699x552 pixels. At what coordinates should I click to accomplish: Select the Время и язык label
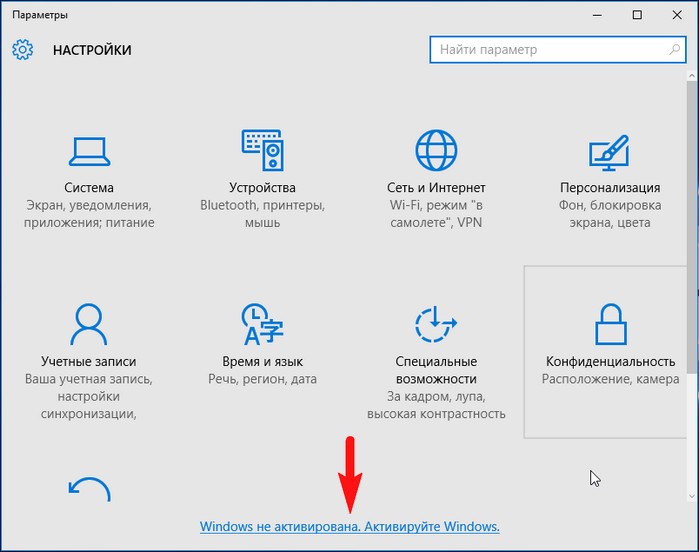(x=263, y=362)
